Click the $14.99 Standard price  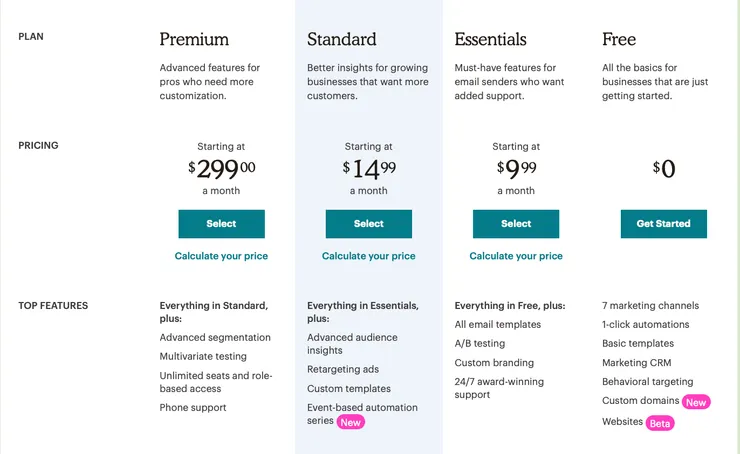point(368,169)
